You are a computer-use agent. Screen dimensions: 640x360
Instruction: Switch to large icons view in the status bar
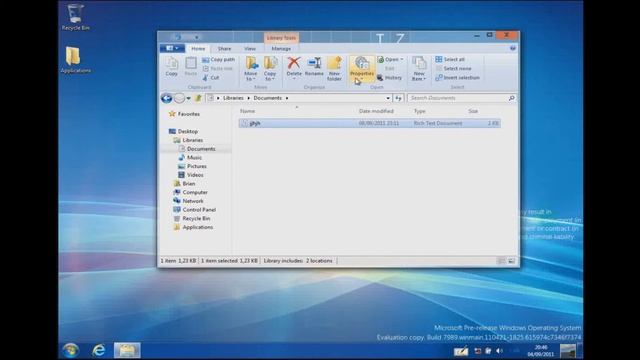tap(511, 261)
